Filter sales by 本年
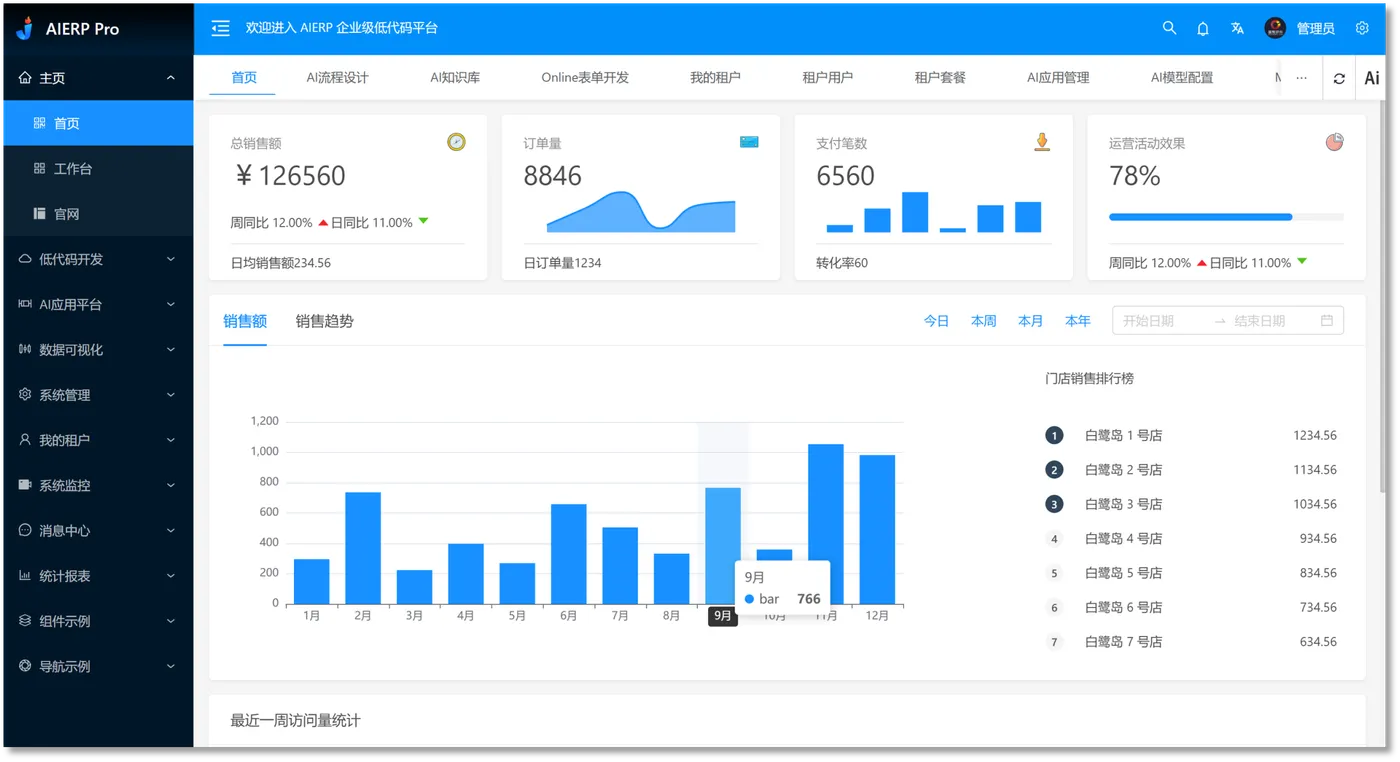The height and width of the screenshot is (762, 1400). point(1077,321)
